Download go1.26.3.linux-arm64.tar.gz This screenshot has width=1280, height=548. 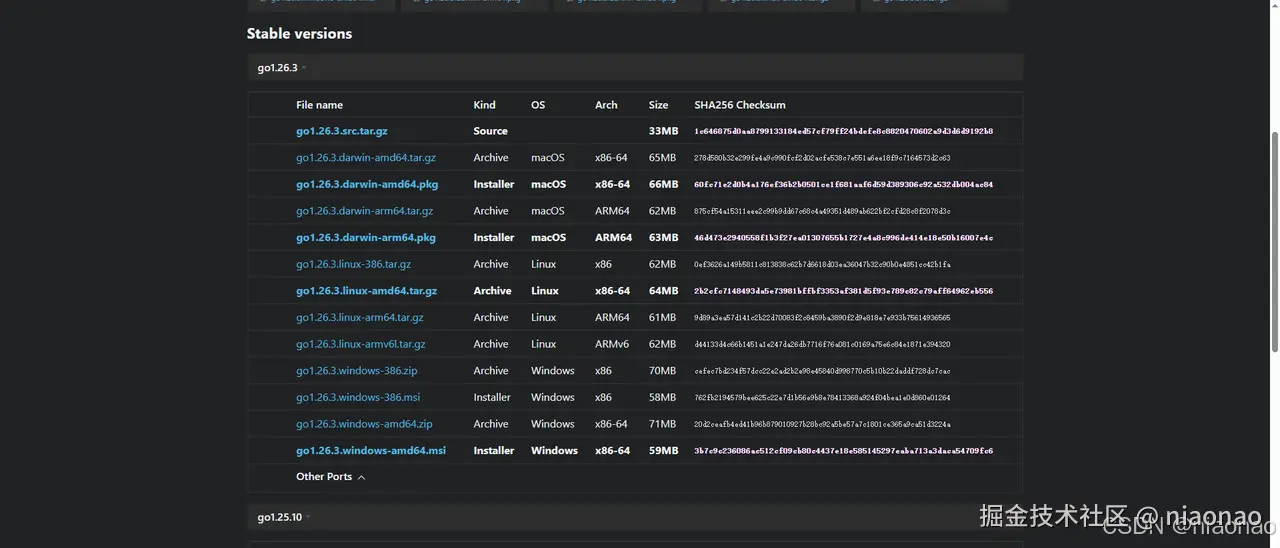click(359, 318)
